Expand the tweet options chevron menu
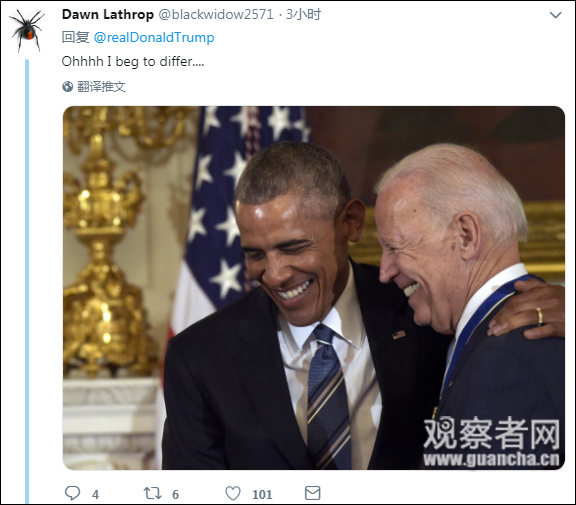This screenshot has width=576, height=505. [555, 15]
